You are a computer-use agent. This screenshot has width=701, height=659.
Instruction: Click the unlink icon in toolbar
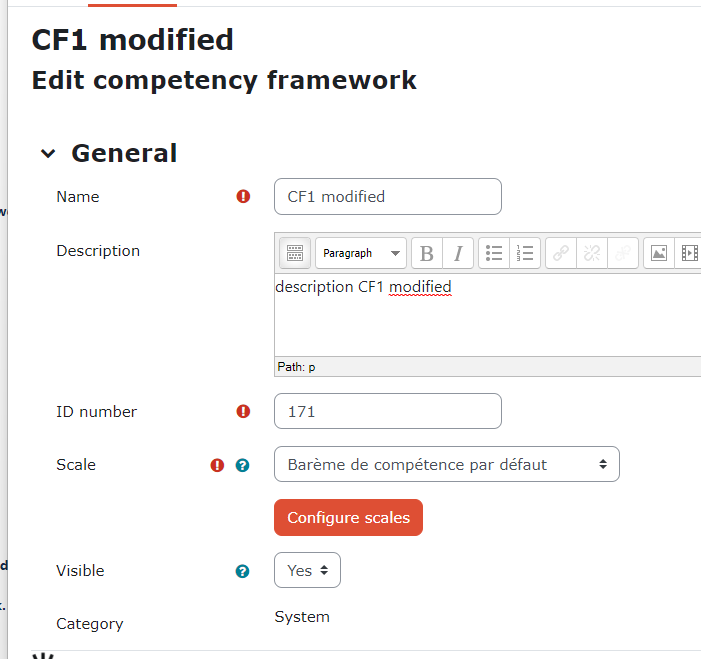(x=592, y=253)
